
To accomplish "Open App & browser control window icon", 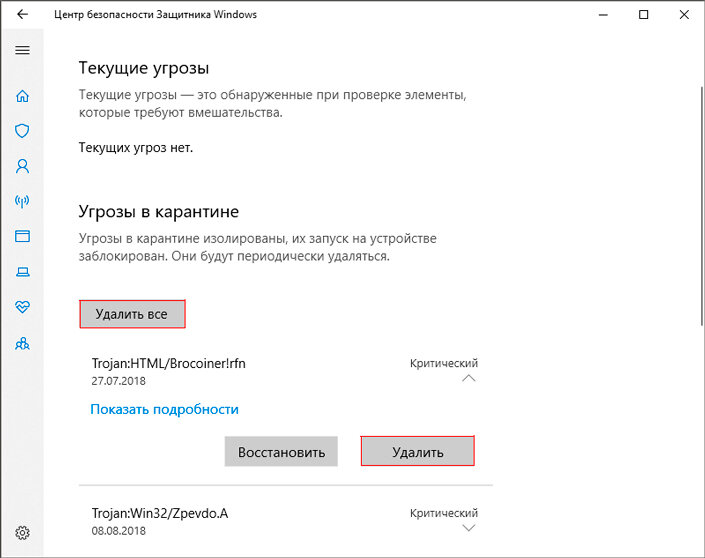I will point(22,236).
